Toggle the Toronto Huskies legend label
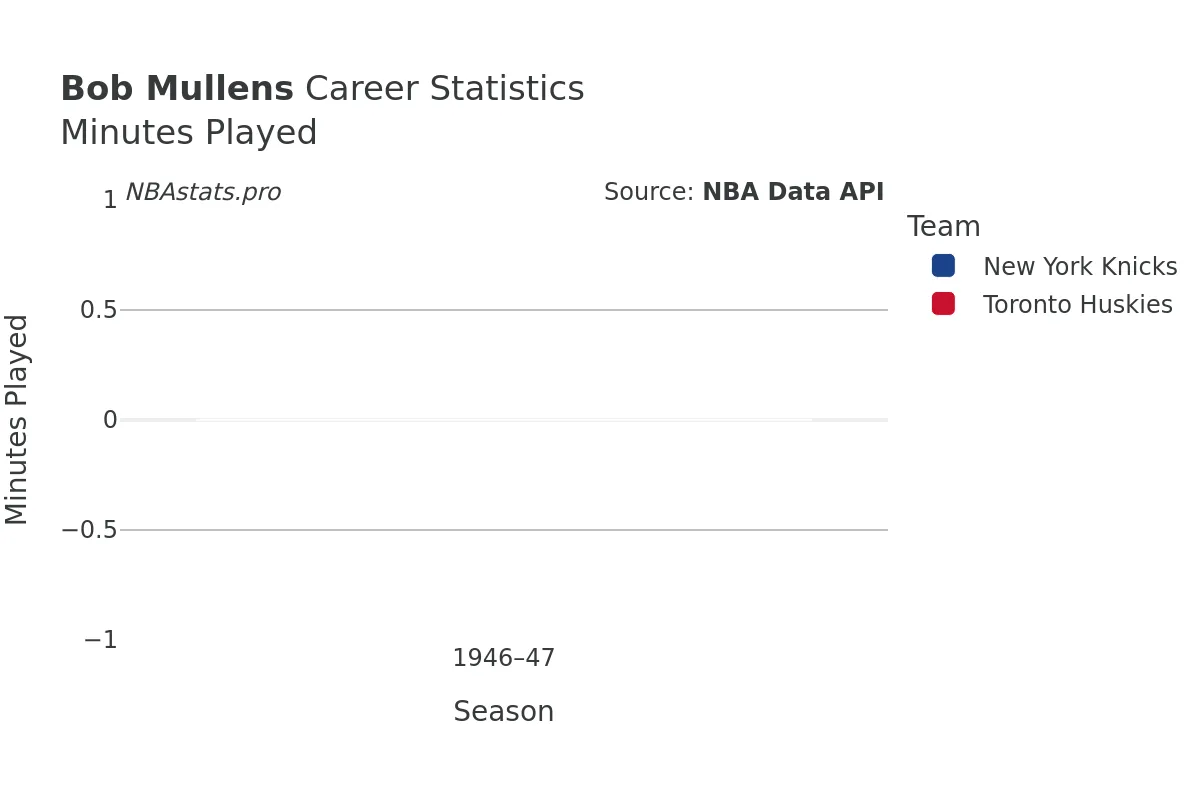Viewport: 1200px width, 800px height. tap(1077, 305)
